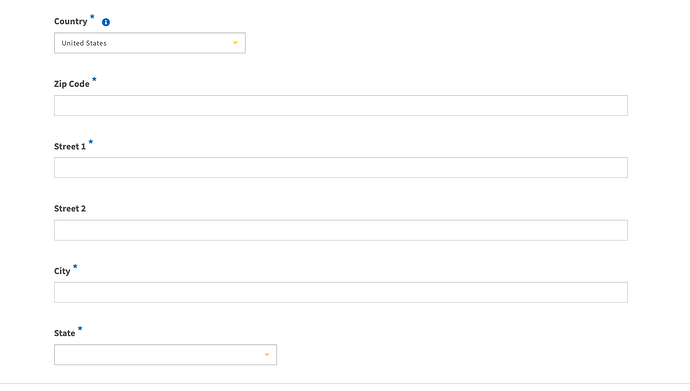Click the City label text

(62, 271)
